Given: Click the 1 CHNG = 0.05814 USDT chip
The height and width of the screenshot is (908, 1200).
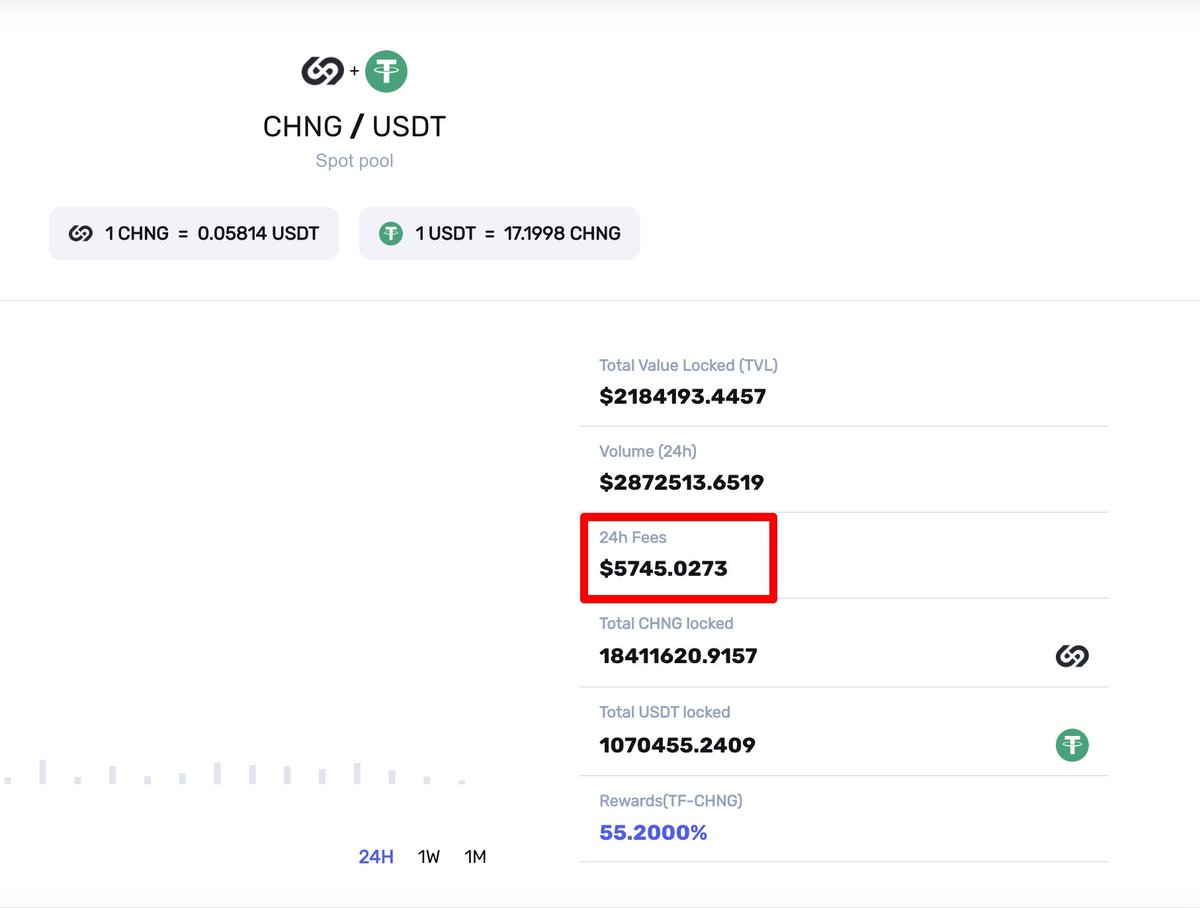Looking at the screenshot, I should 194,234.
